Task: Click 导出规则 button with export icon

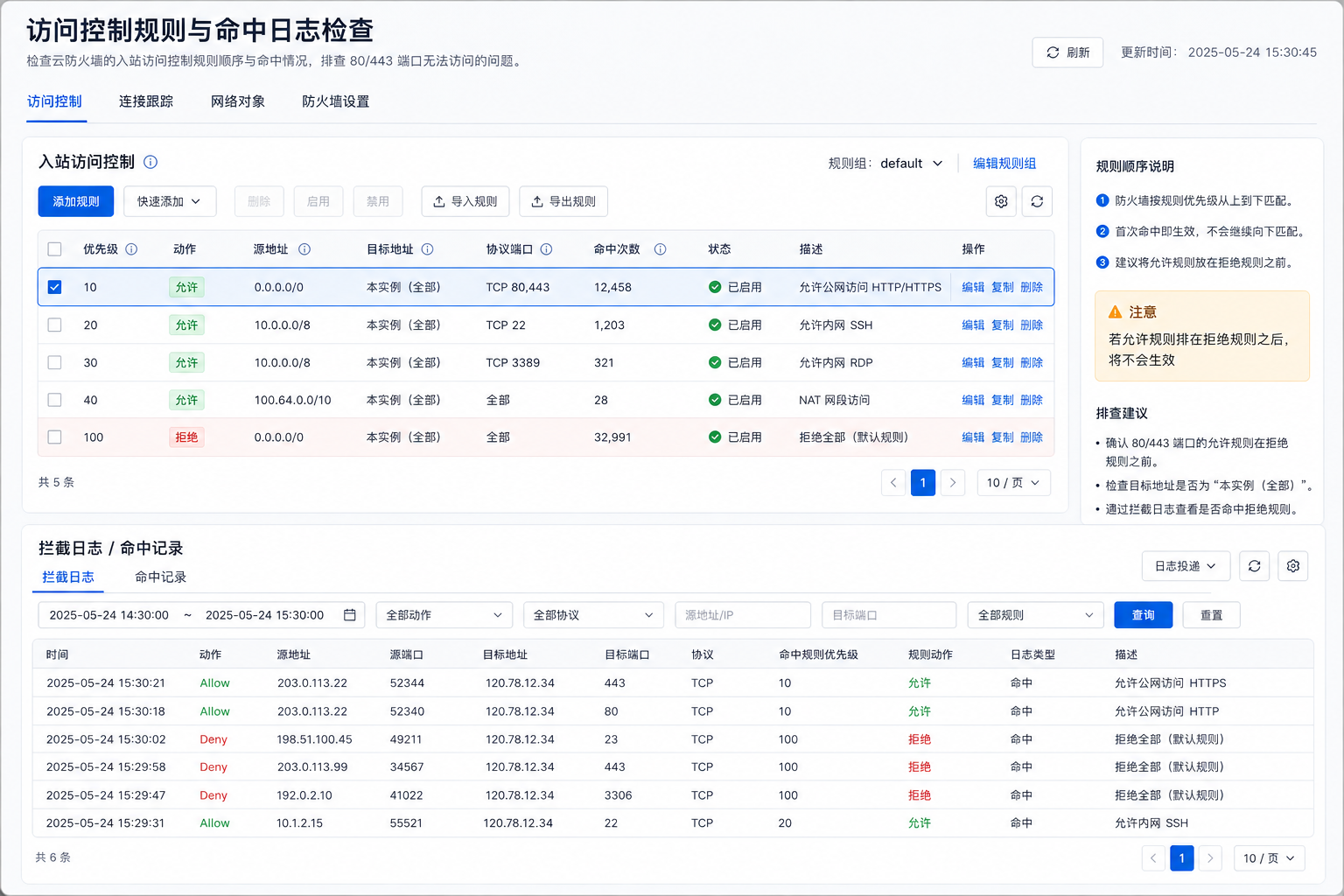Action: pyautogui.click(x=563, y=201)
